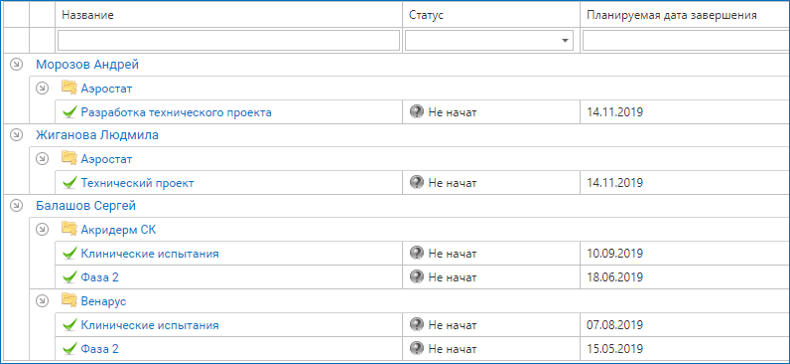Sort by Планируемая дата завершения column header
Viewport: 790px width, 364px height.
coord(672,15)
